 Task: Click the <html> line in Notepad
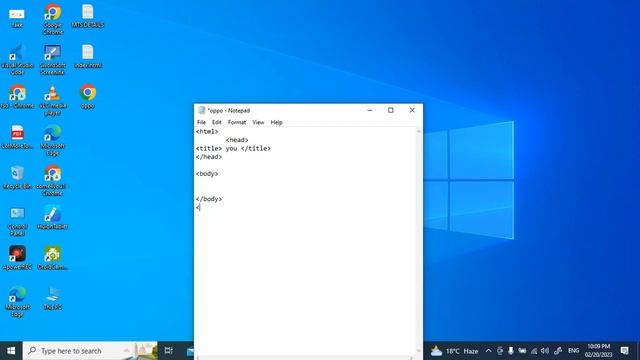click(207, 131)
